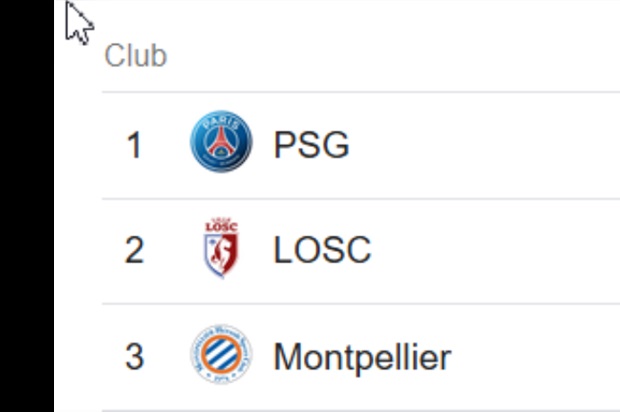Sort by the Club column header
The width and height of the screenshot is (620, 412).
point(136,55)
